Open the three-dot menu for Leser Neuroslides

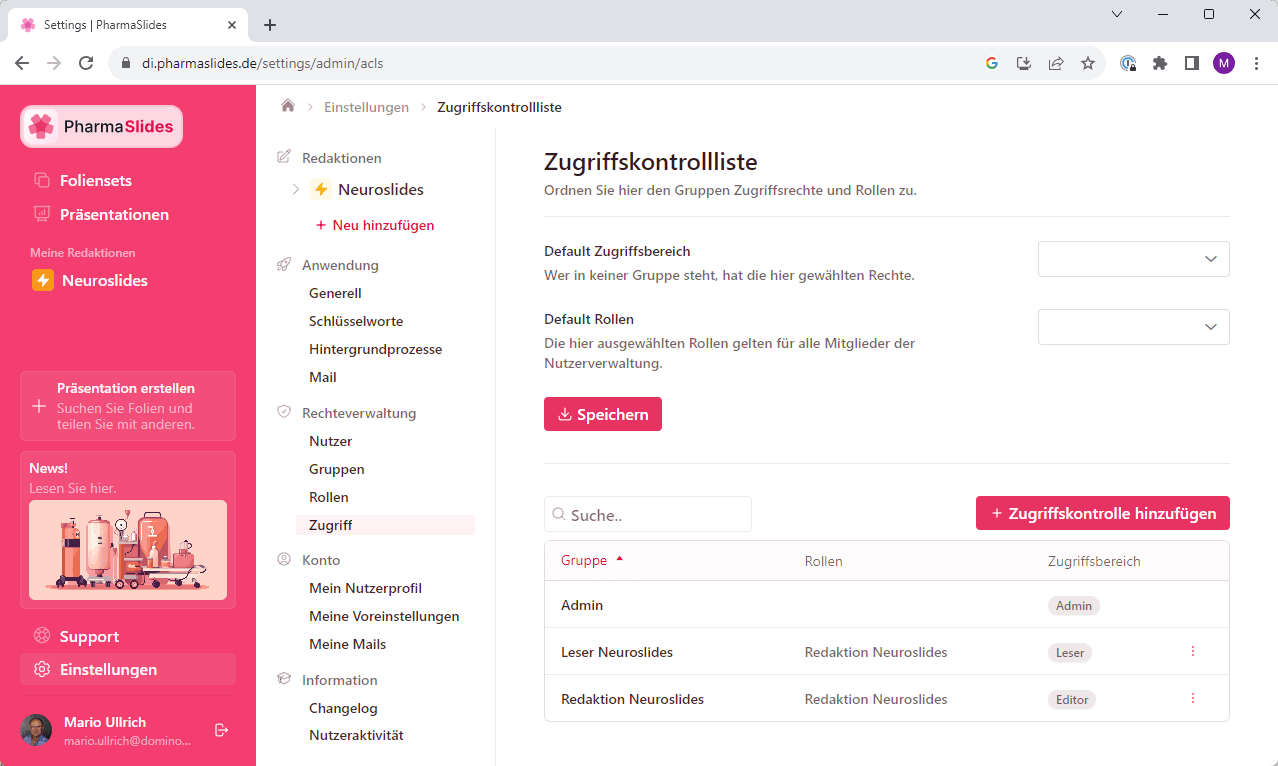[1192, 652]
